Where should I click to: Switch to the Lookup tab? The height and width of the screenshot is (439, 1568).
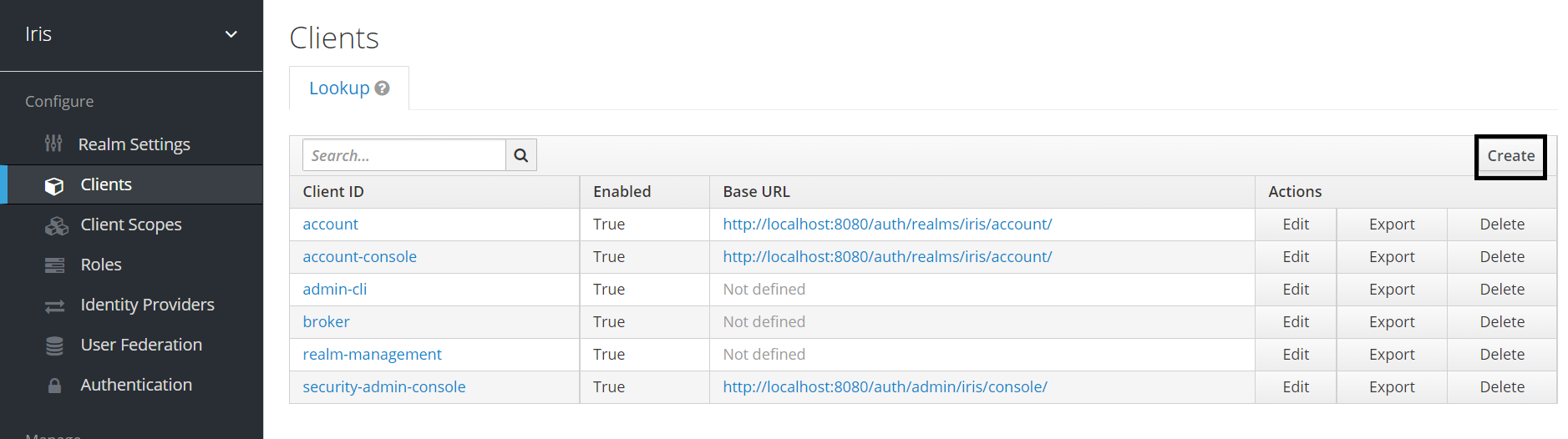click(x=339, y=88)
